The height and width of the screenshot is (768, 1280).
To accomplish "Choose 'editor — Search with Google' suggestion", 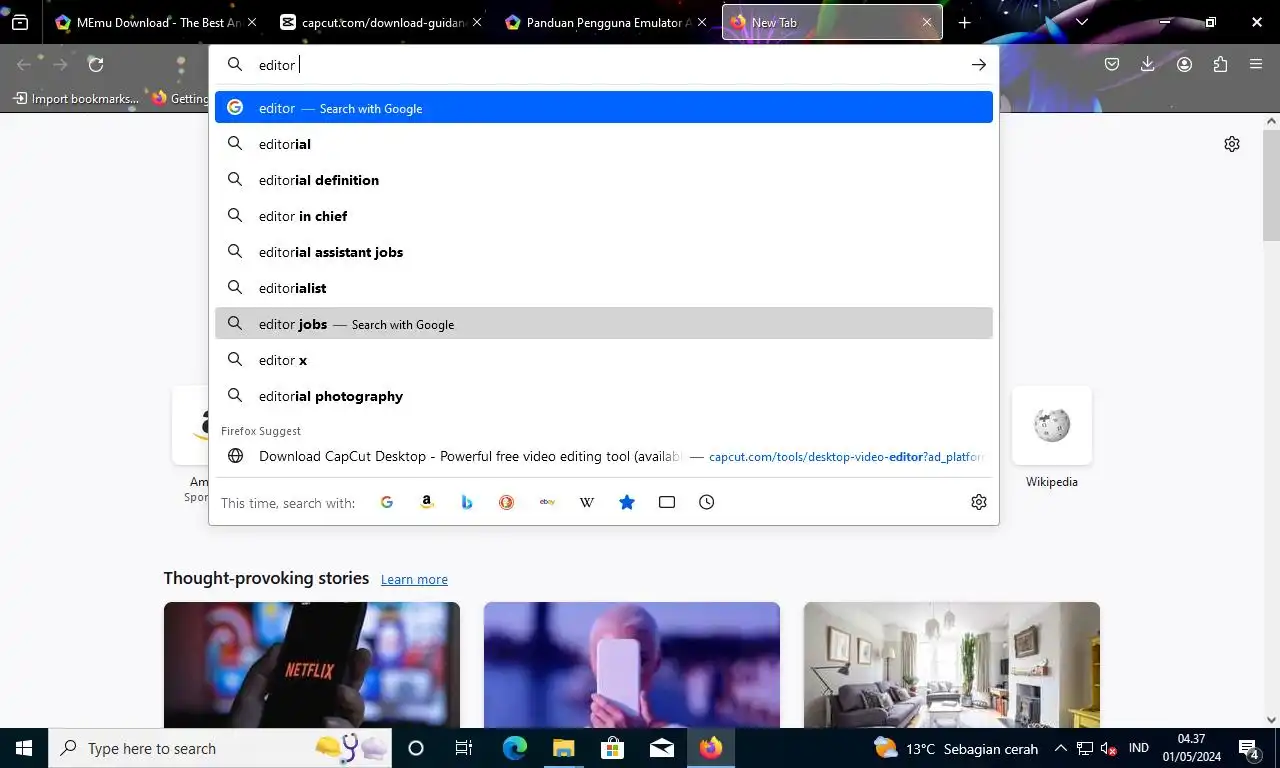I will [x=604, y=108].
